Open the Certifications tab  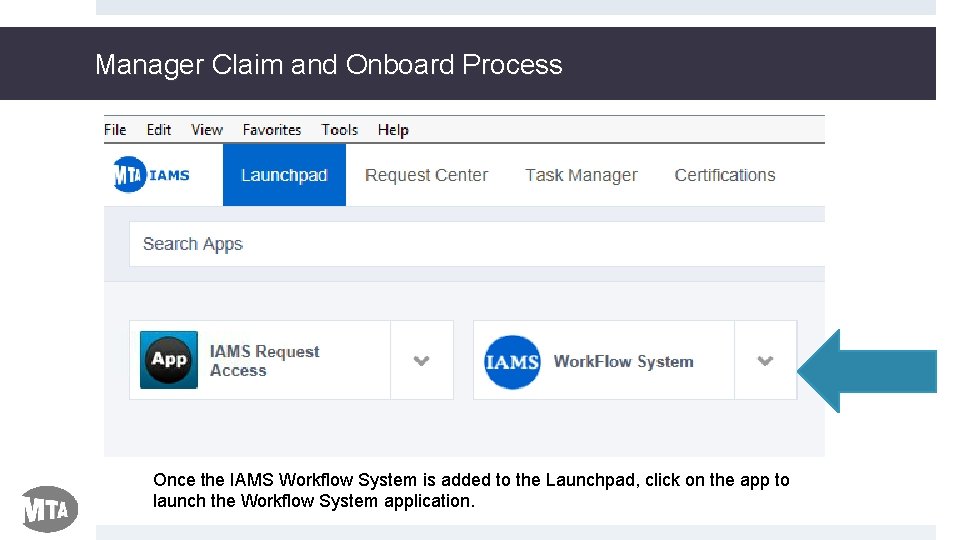pyautogui.click(x=725, y=175)
